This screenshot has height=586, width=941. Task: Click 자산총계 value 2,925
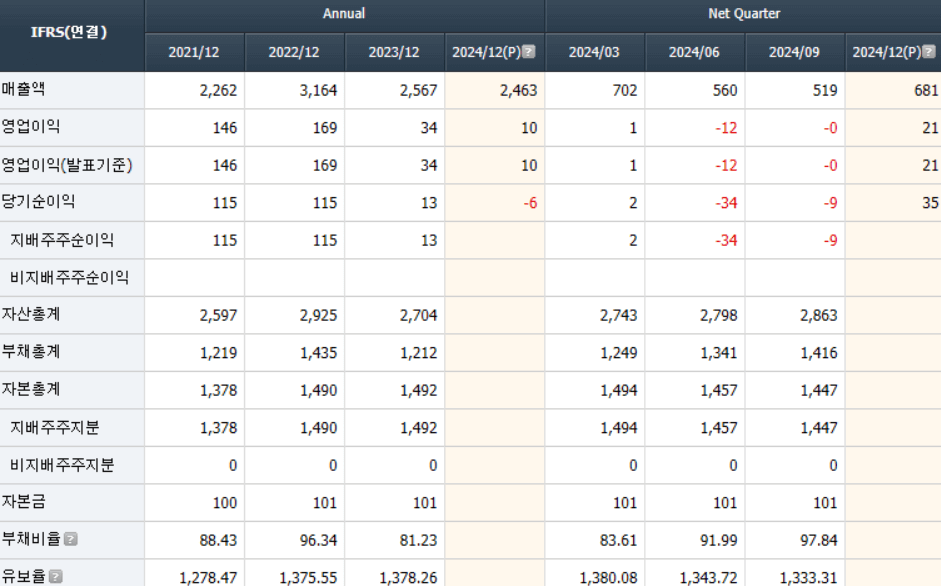pos(319,315)
